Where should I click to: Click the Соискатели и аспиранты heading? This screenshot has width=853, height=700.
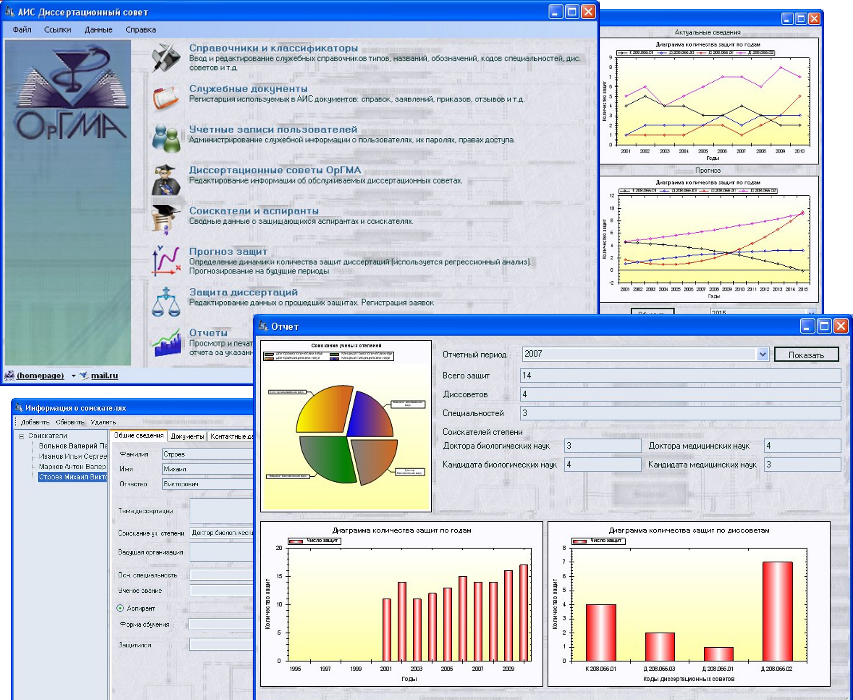pos(254,210)
